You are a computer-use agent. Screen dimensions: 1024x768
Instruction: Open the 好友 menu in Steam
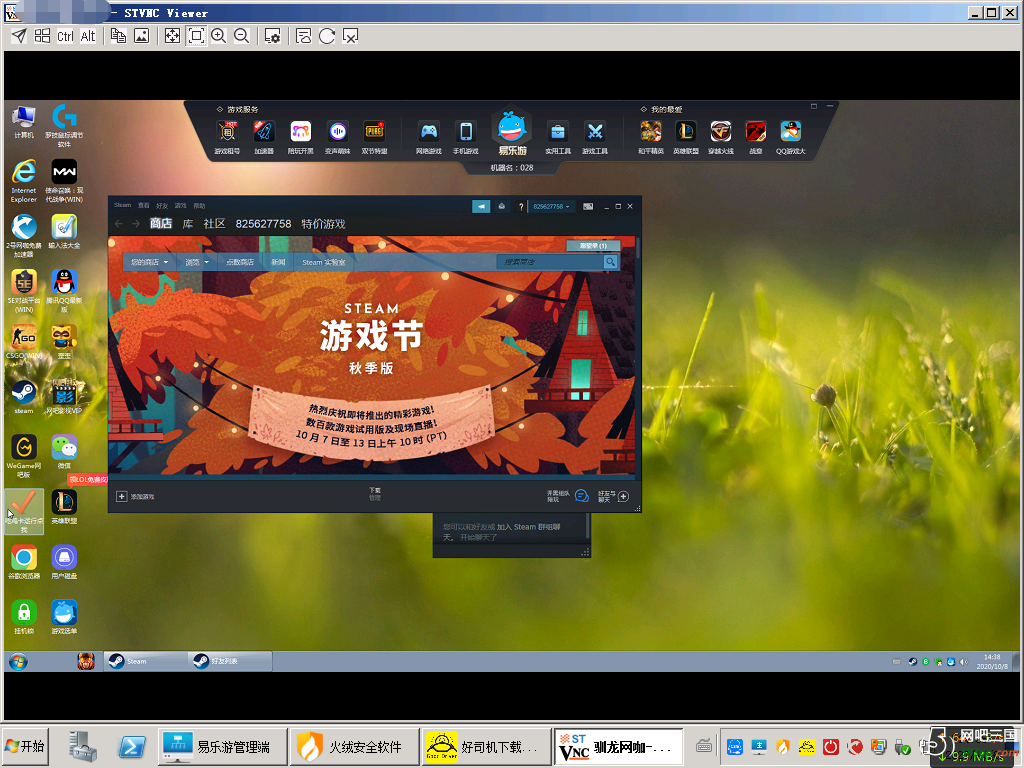[x=162, y=205]
